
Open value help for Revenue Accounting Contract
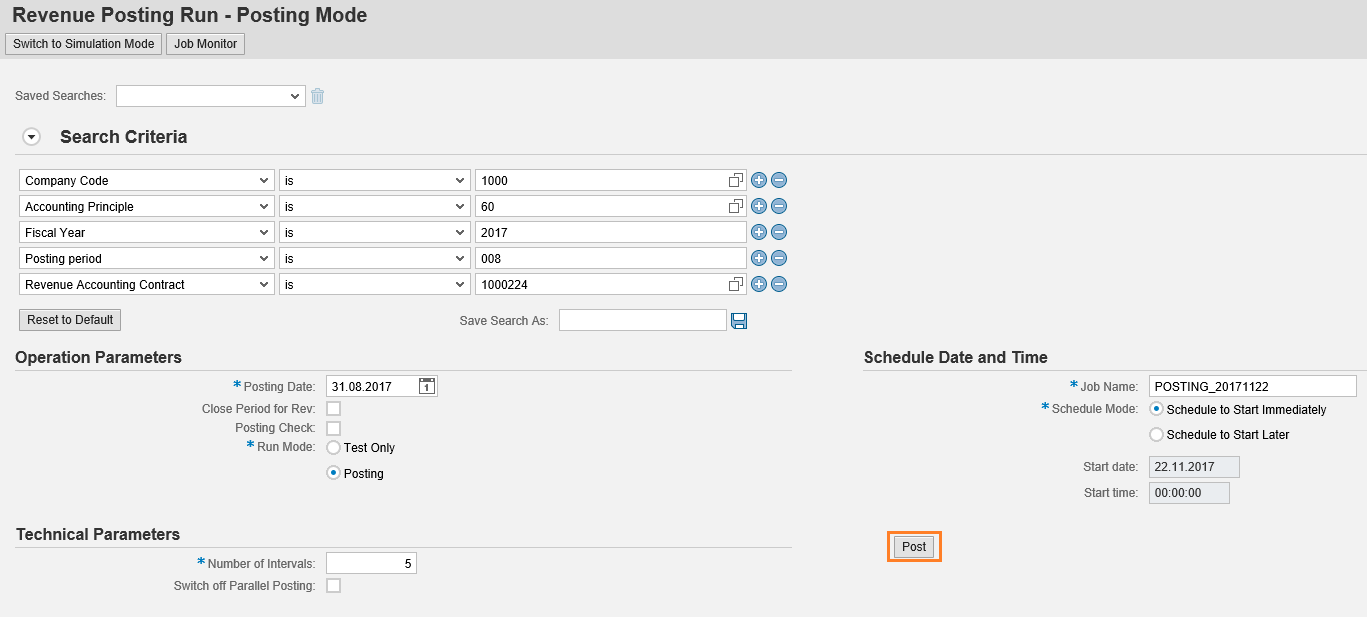click(x=735, y=283)
